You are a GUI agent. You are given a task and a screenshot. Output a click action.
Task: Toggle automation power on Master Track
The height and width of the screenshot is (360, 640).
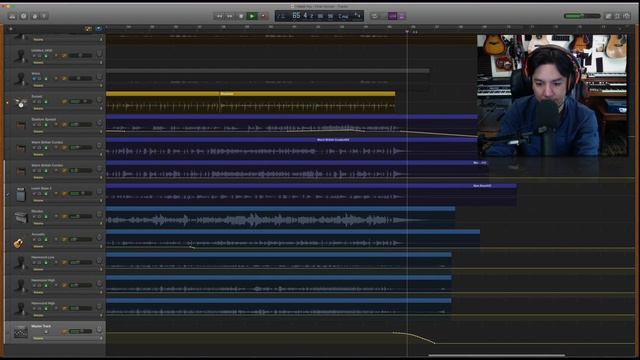pos(64,331)
